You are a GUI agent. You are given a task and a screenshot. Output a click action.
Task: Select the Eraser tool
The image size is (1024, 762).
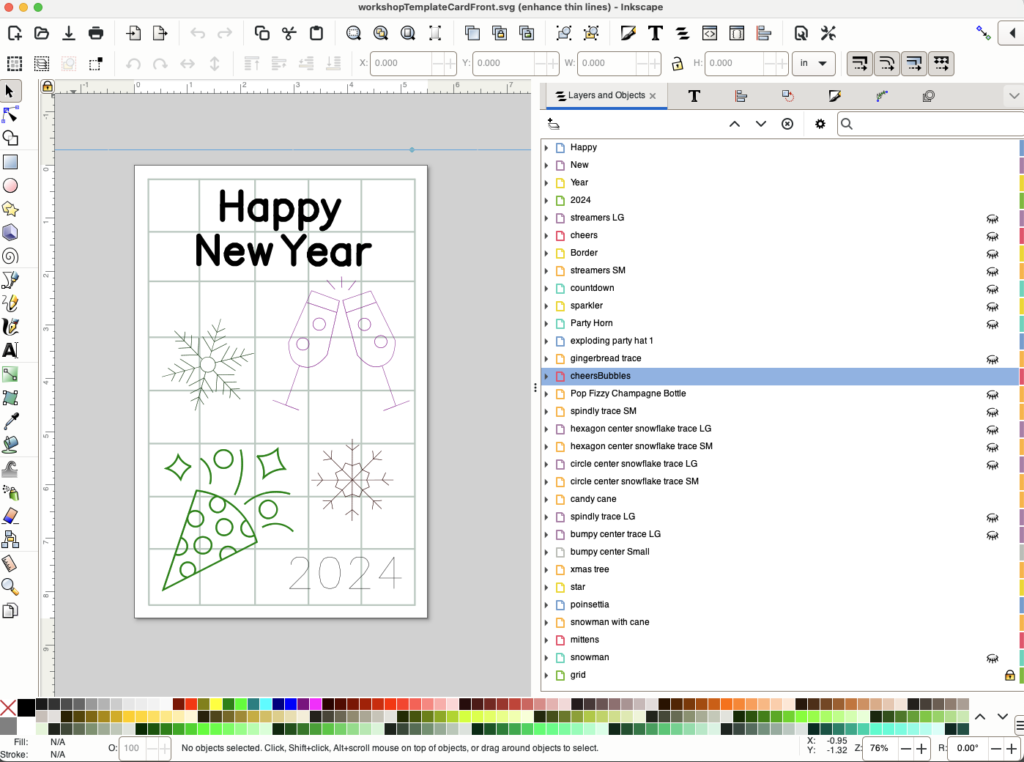tap(10, 516)
